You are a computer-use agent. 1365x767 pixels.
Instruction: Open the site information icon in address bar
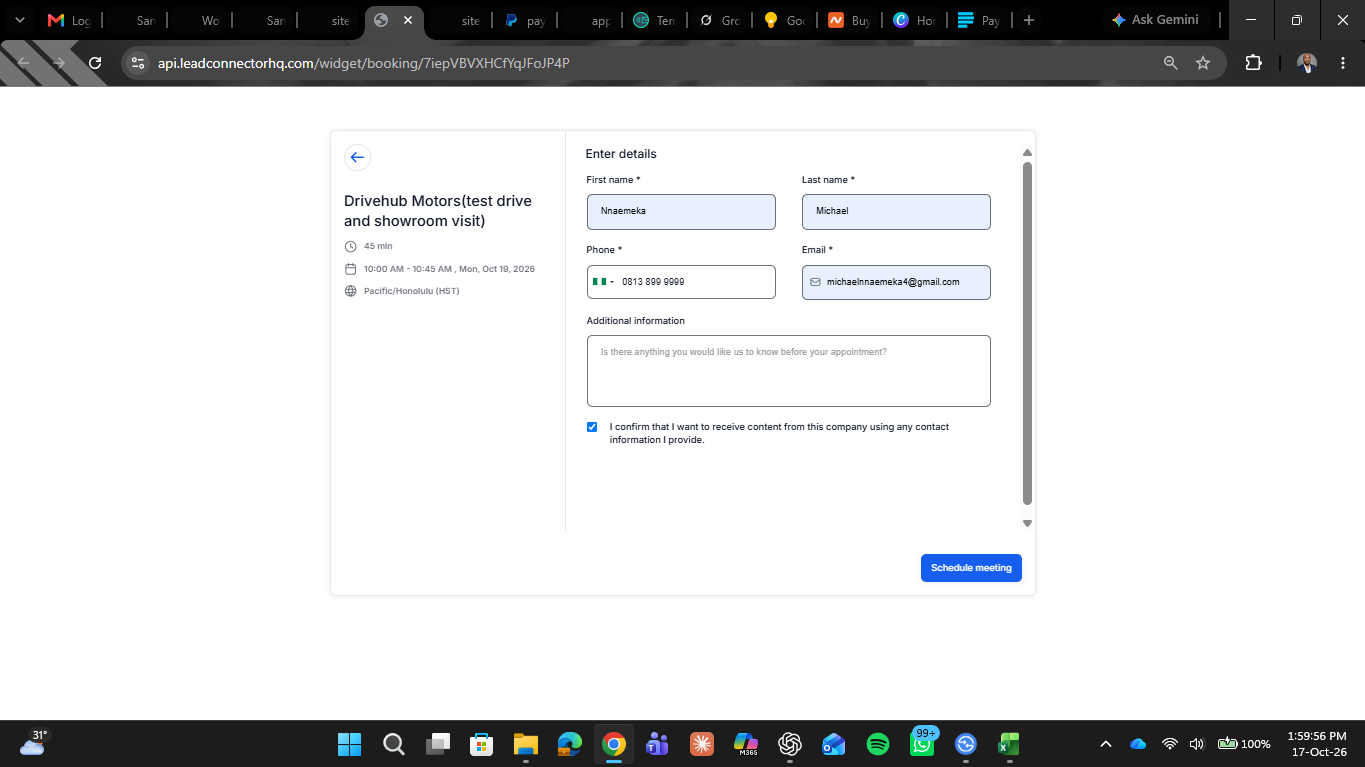(138, 63)
